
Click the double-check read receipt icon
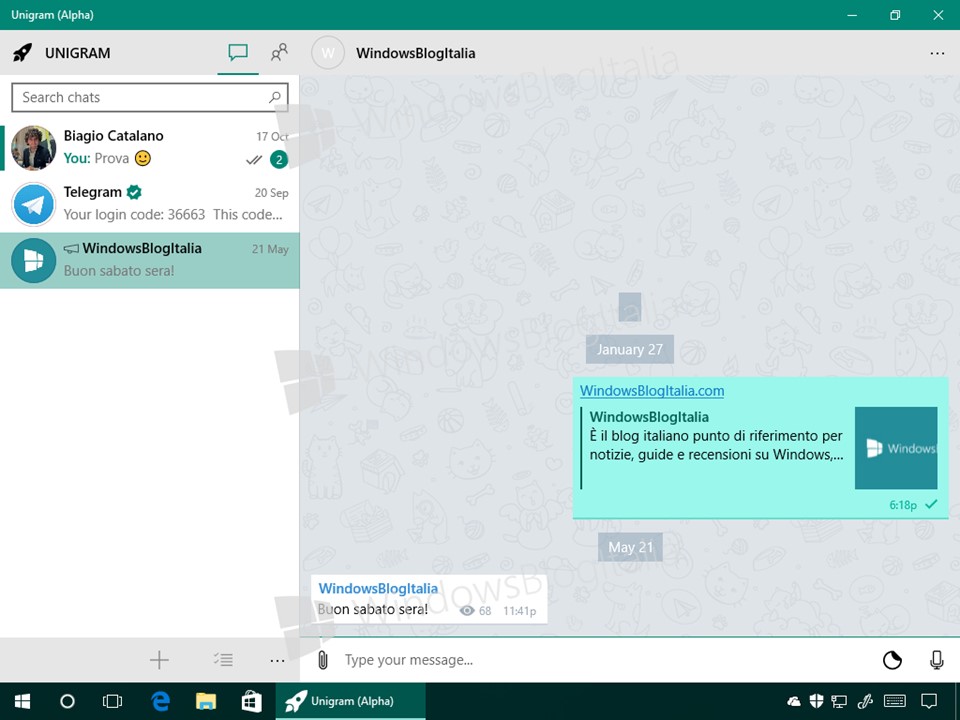pyautogui.click(x=253, y=160)
